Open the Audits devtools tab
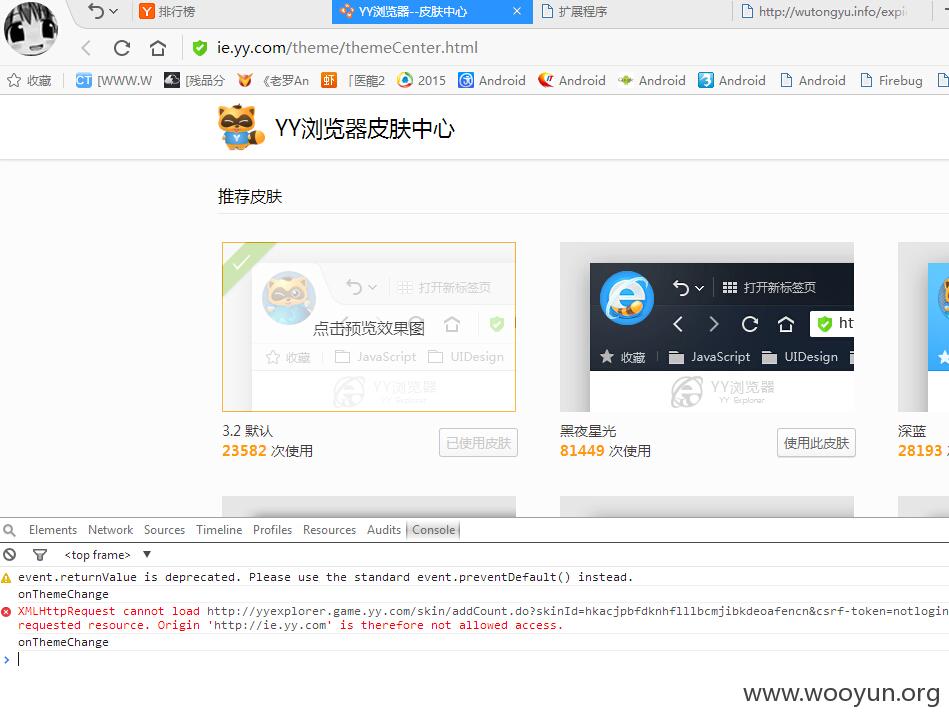Screen dimensions: 949x722 tap(384, 530)
